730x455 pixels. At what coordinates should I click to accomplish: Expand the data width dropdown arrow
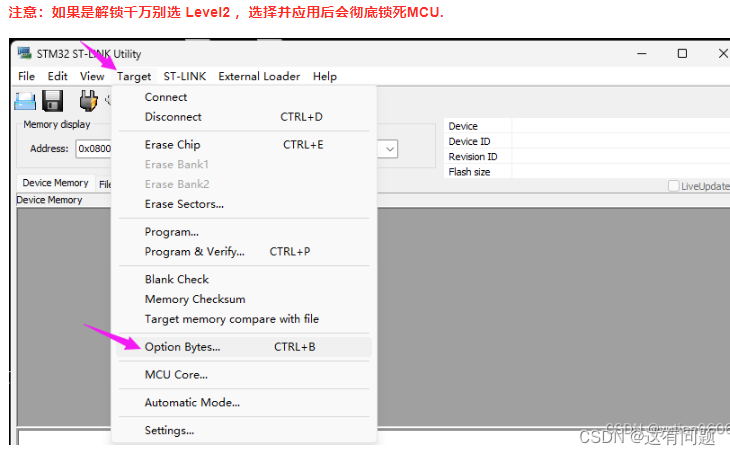390,149
